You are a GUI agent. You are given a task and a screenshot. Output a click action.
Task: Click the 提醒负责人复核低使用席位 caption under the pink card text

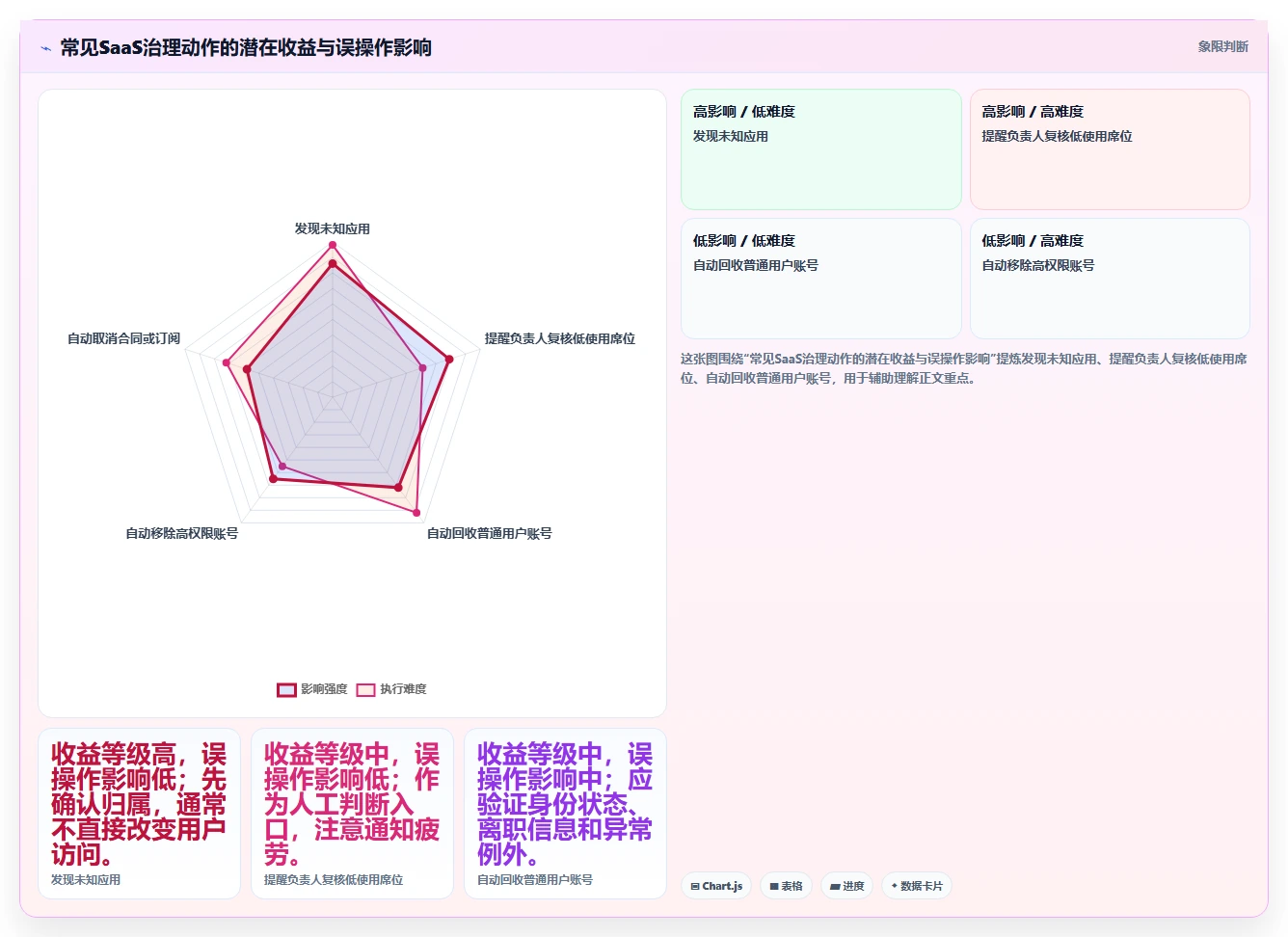[x=334, y=880]
